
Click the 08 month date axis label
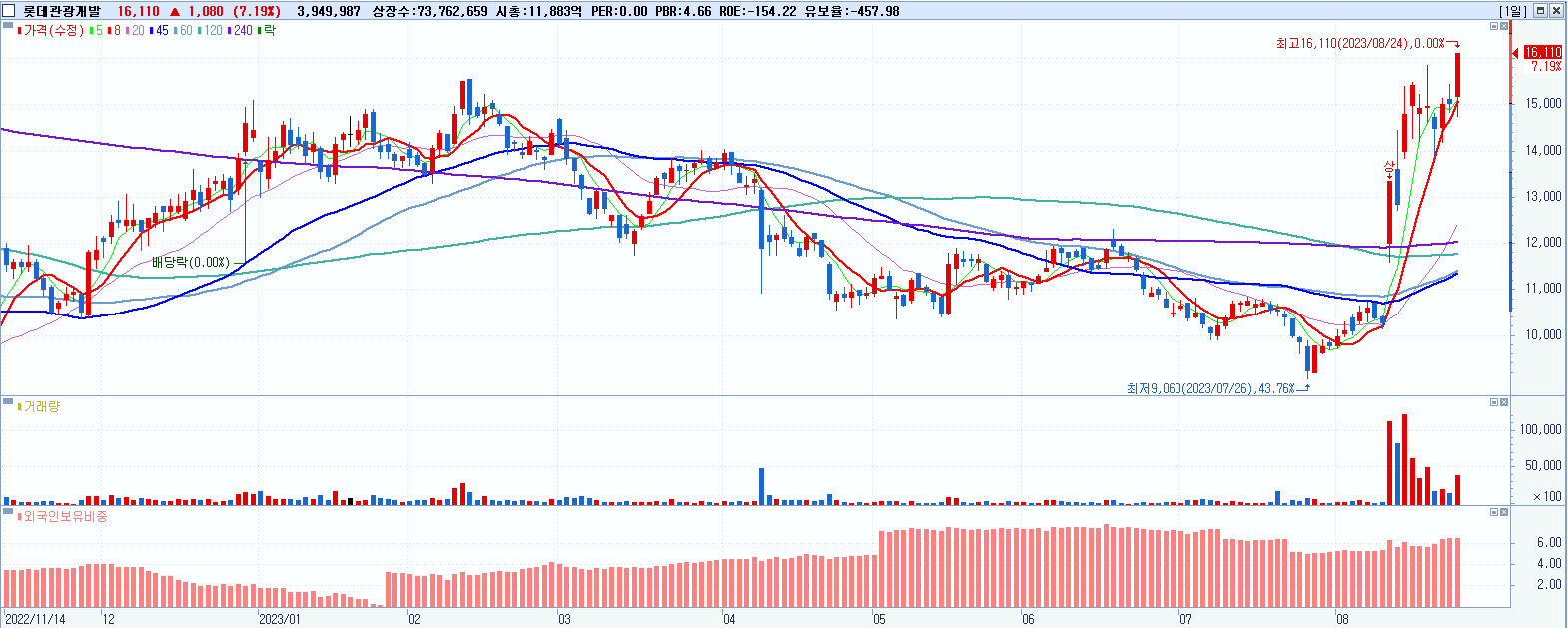coord(1342,619)
